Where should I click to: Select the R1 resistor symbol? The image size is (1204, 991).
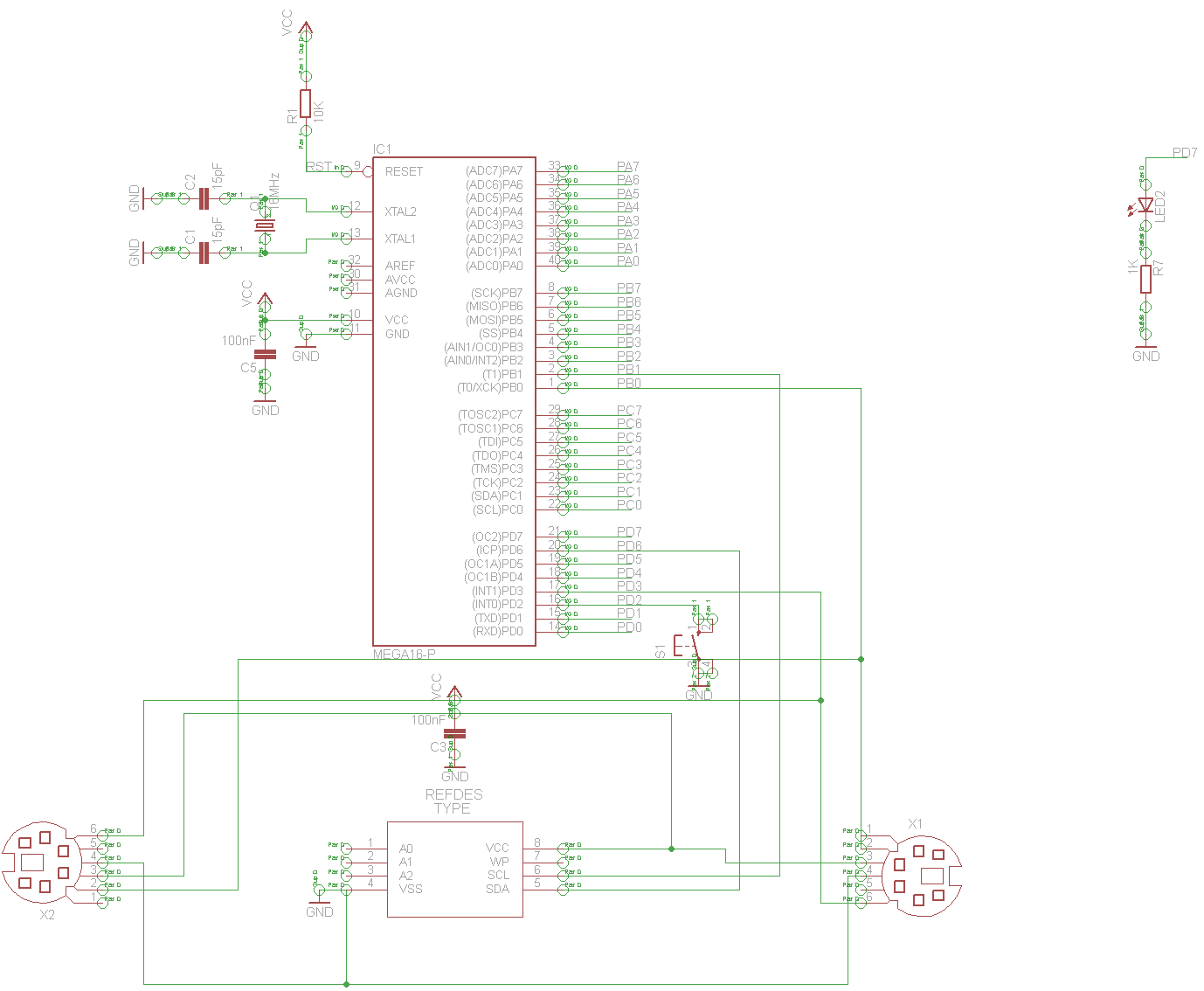tap(305, 103)
